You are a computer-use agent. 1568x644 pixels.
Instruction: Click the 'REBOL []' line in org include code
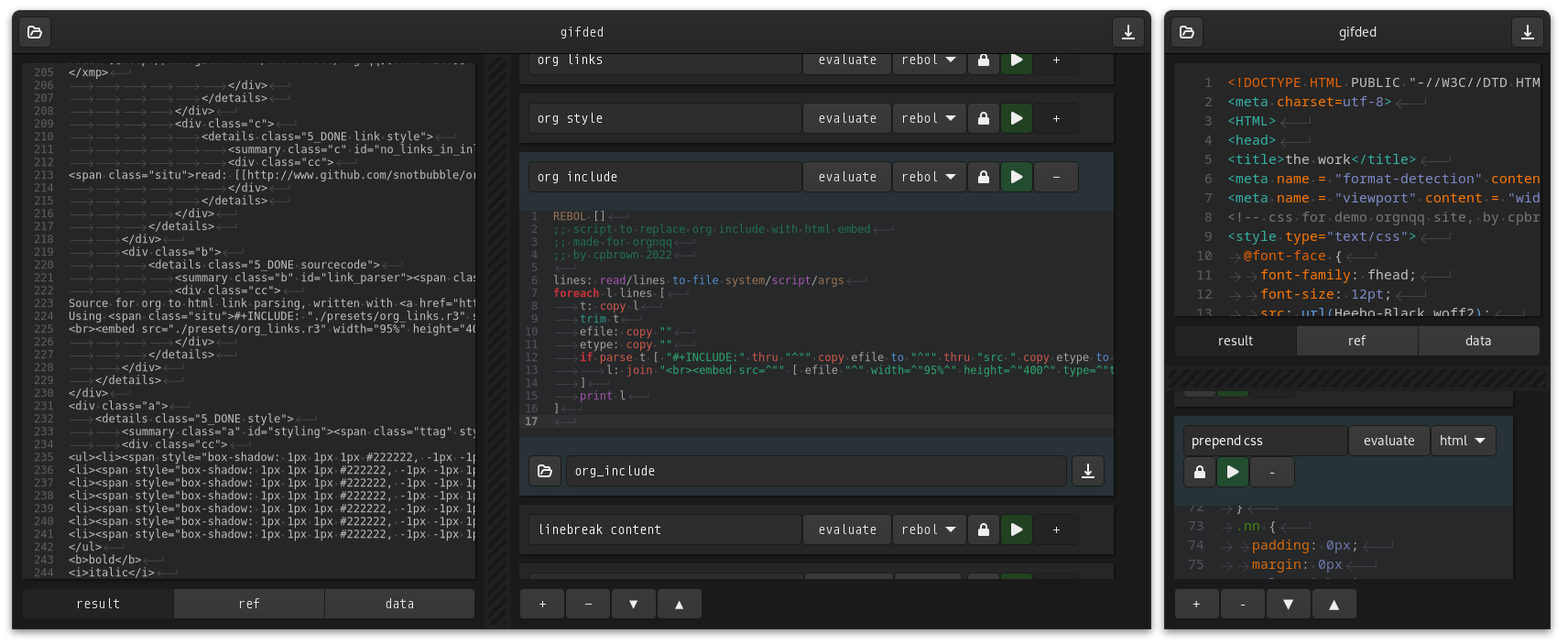point(580,216)
